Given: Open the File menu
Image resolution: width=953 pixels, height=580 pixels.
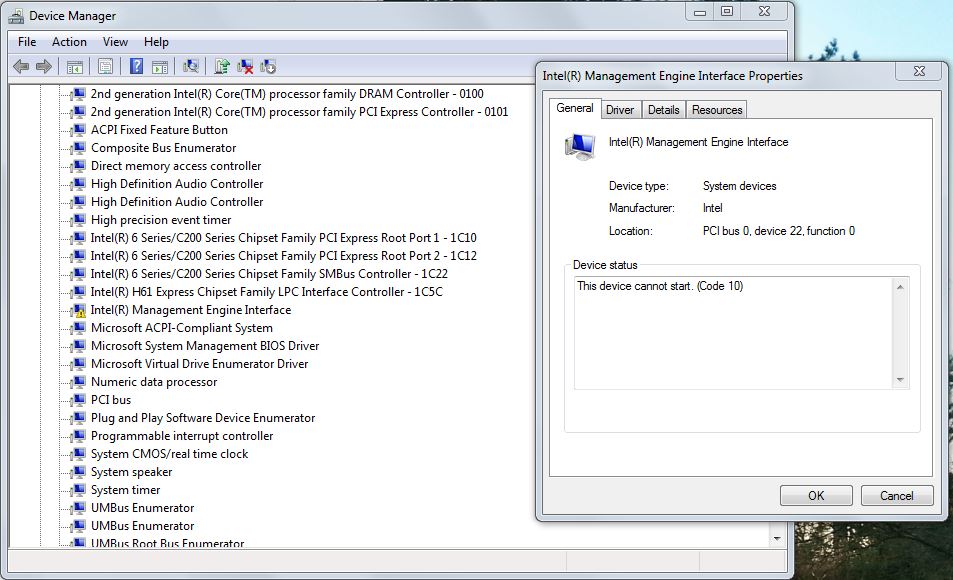Looking at the screenshot, I should pos(27,42).
